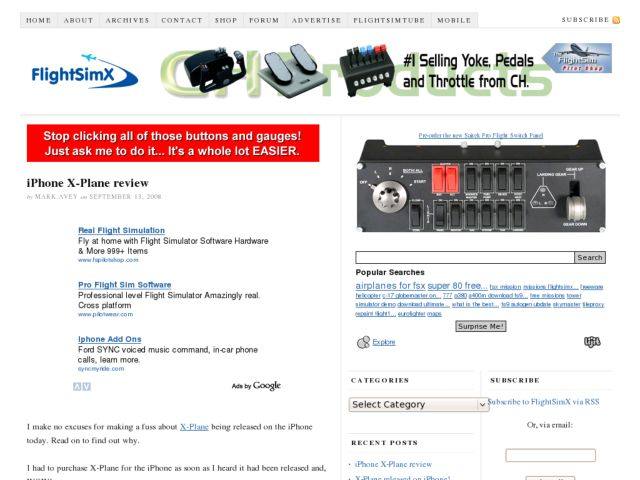
Task: Click the Search button
Action: [590, 258]
